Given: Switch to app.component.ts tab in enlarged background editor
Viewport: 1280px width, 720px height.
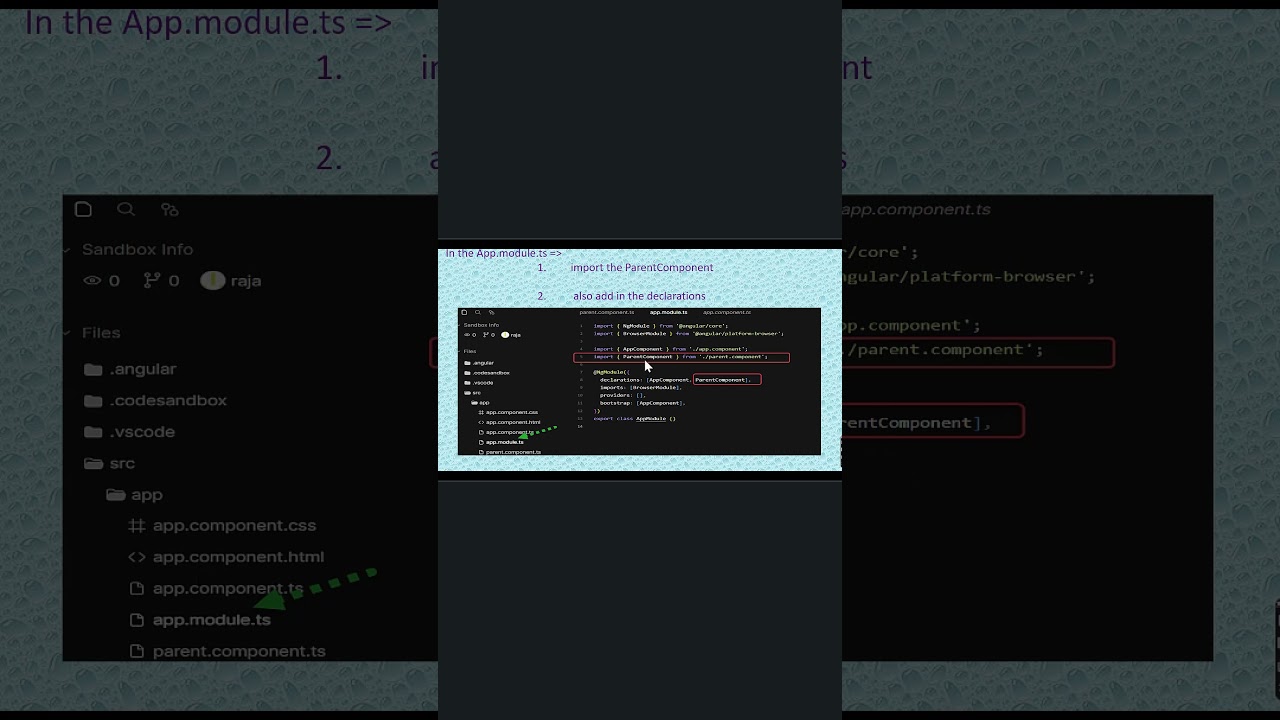Looking at the screenshot, I should pyautogui.click(x=917, y=209).
